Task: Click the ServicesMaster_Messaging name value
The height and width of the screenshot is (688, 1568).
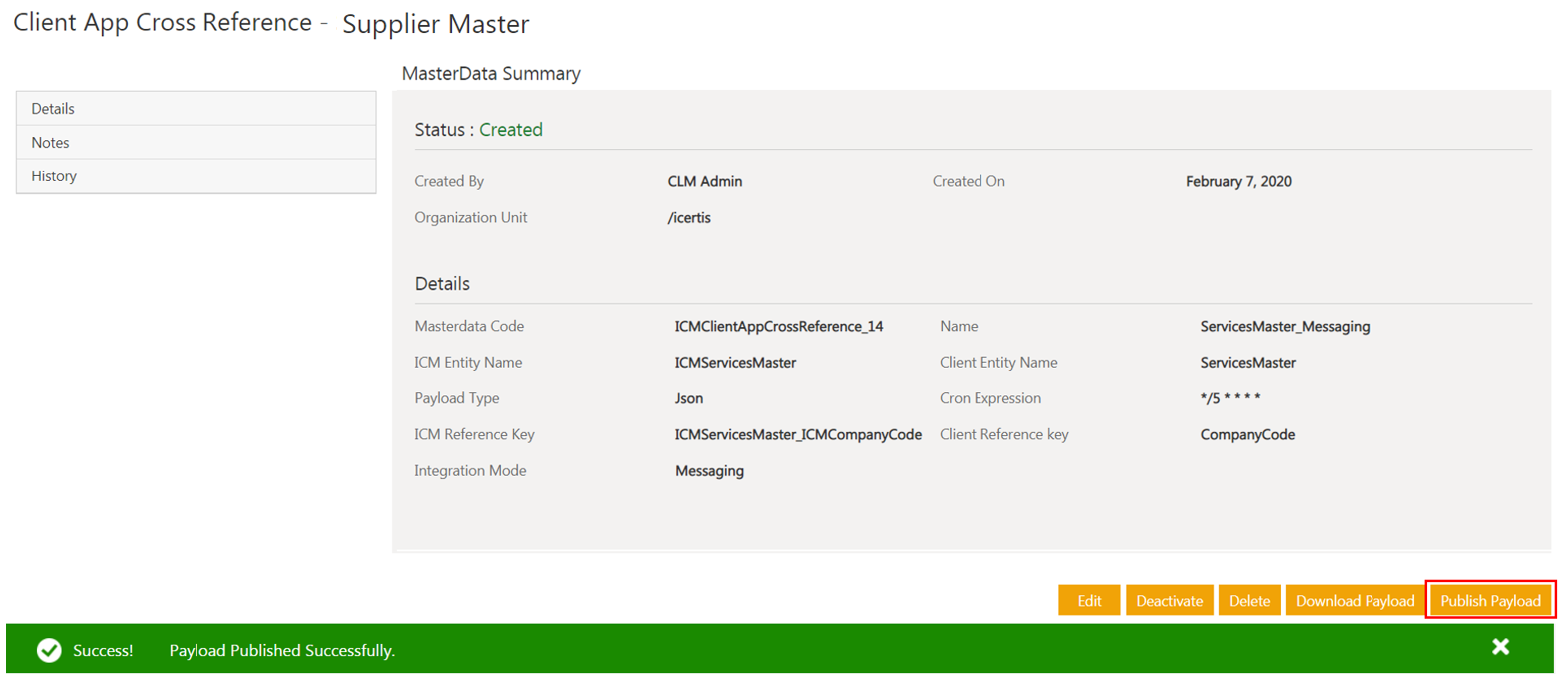Action: point(1285,327)
